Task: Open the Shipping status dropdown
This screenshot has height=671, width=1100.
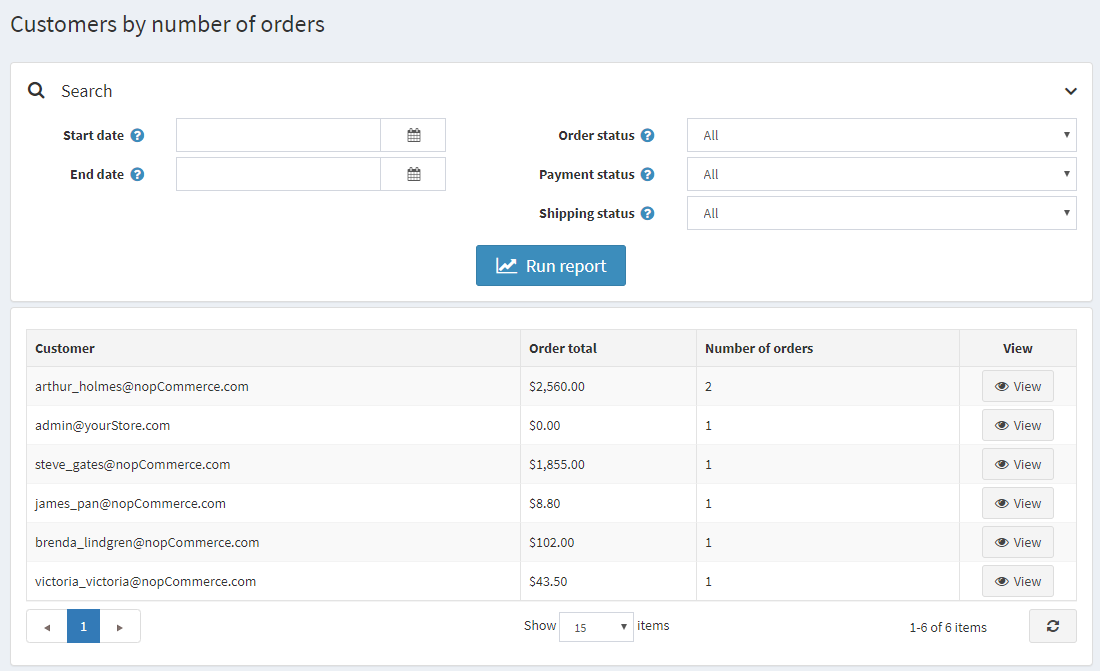Action: click(880, 212)
